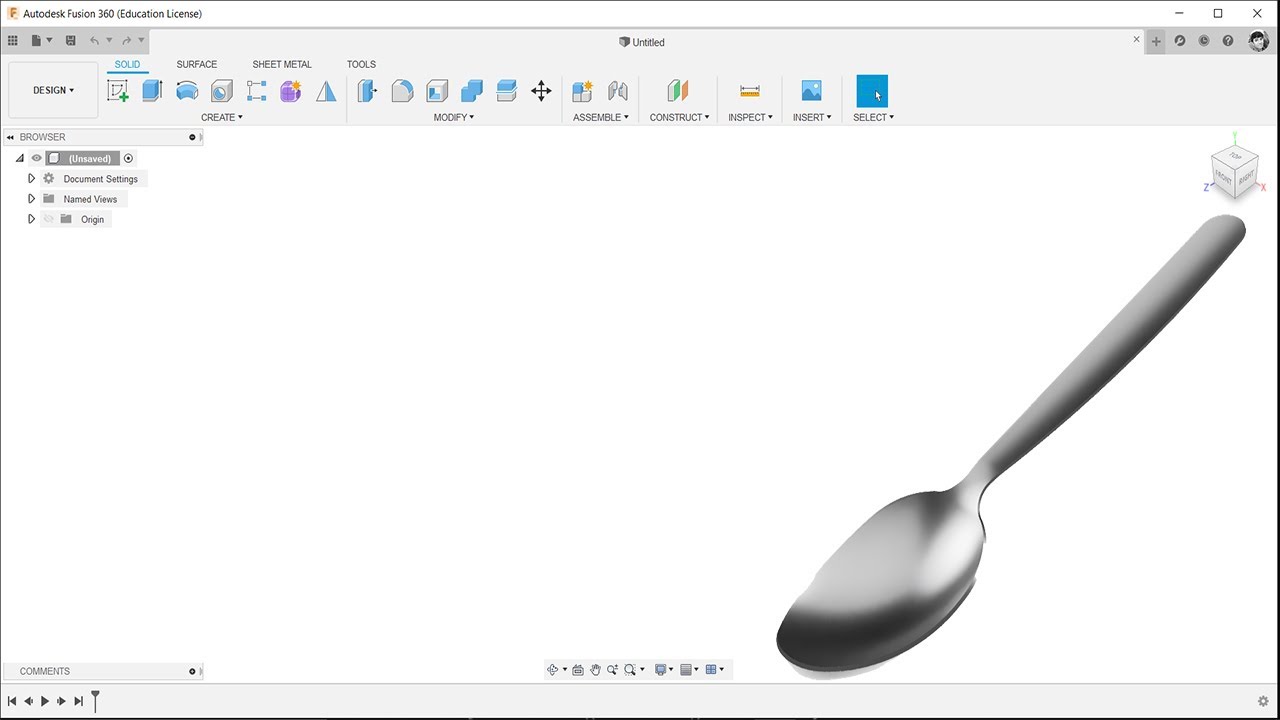Click the timeline Play button

45,701
